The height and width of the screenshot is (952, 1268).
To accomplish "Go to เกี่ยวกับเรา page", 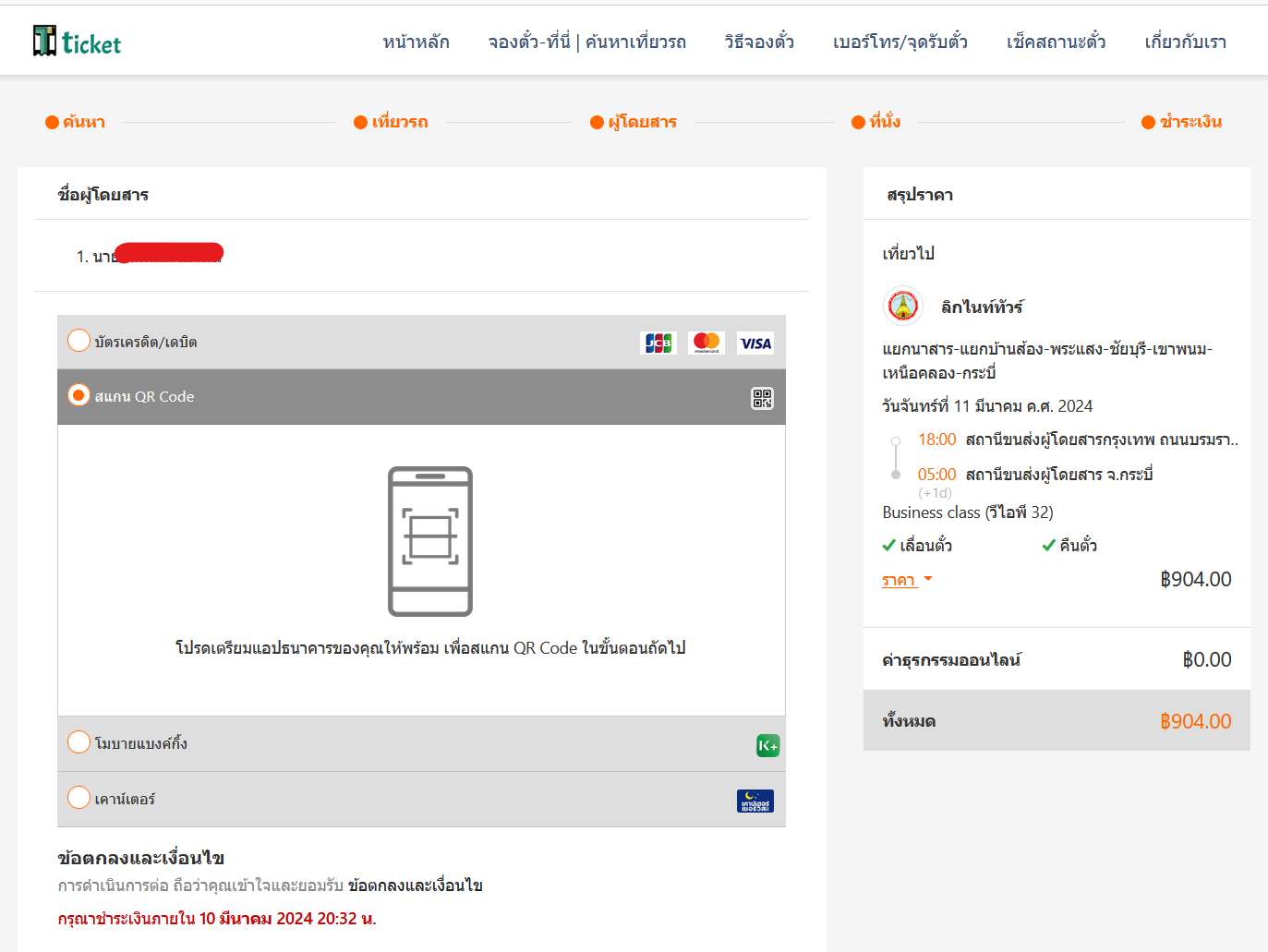I will pos(1185,42).
